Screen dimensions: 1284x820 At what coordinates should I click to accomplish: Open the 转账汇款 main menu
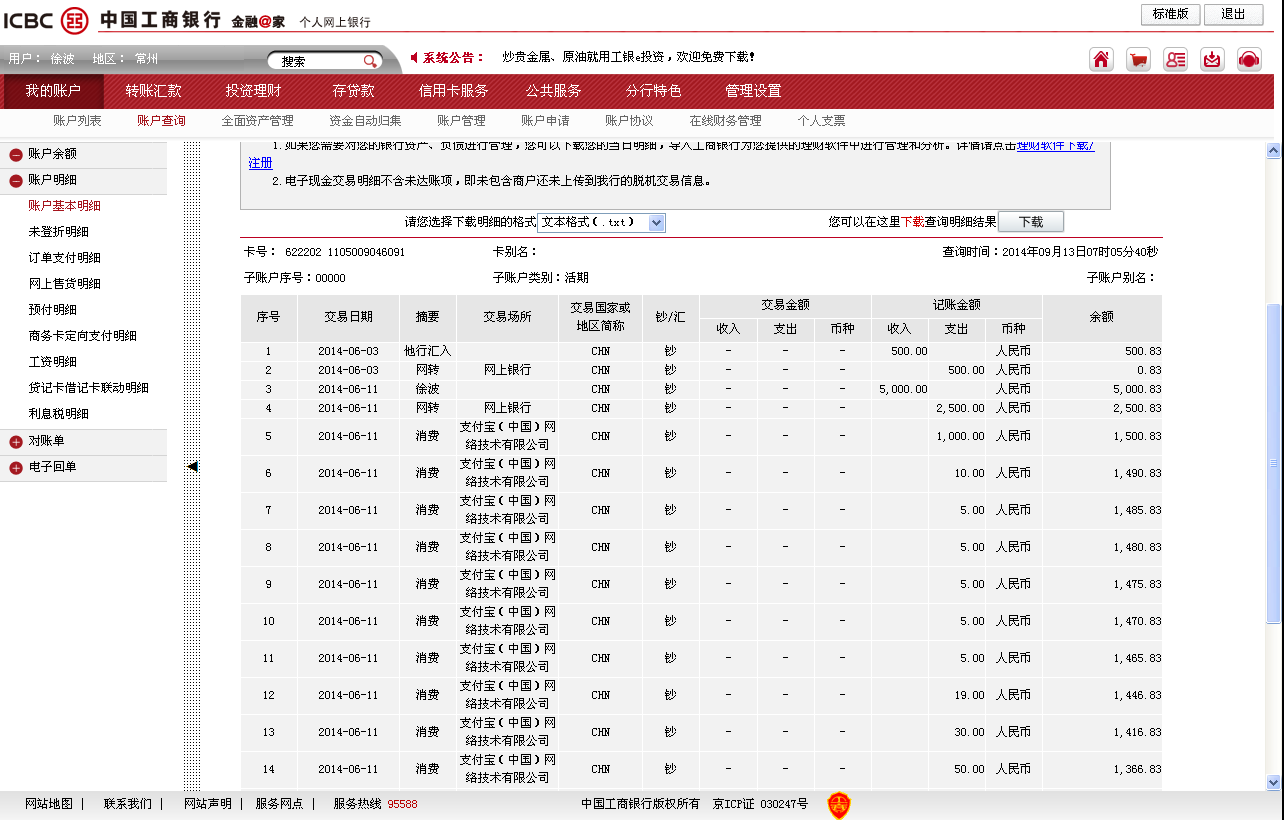[153, 91]
